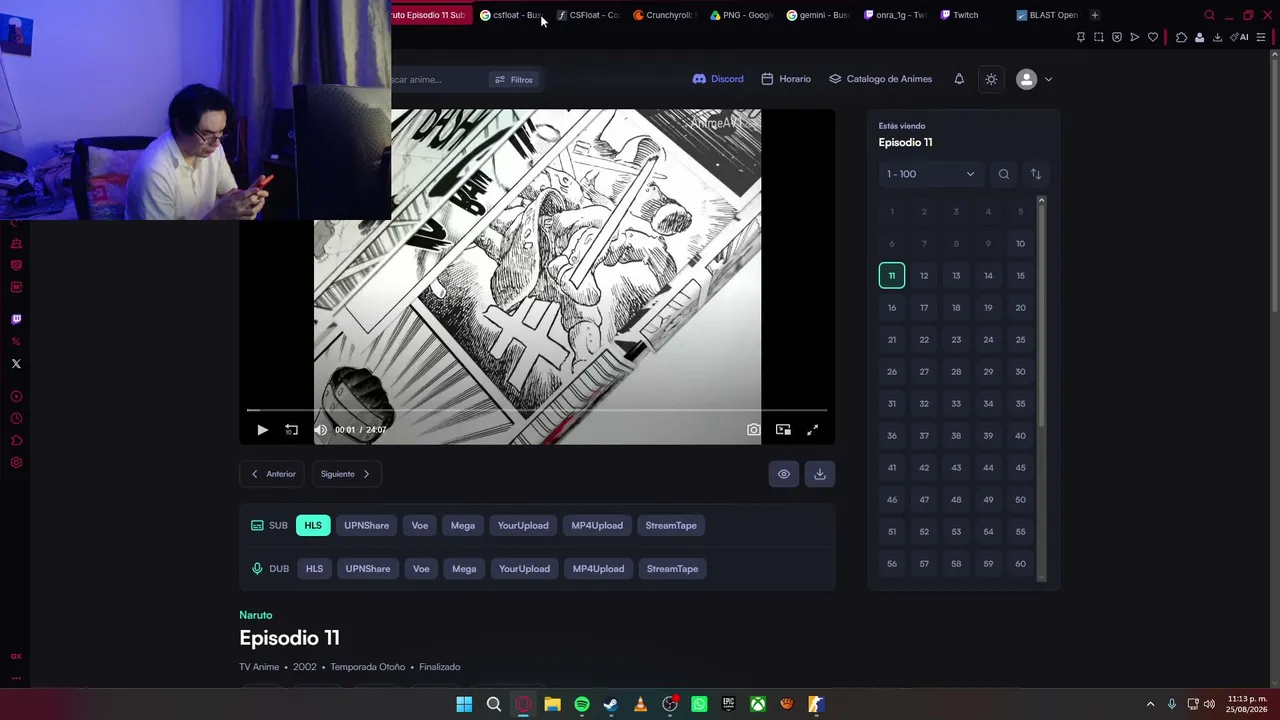Take a video screenshot with camera icon
The image size is (1280, 720).
(x=753, y=430)
